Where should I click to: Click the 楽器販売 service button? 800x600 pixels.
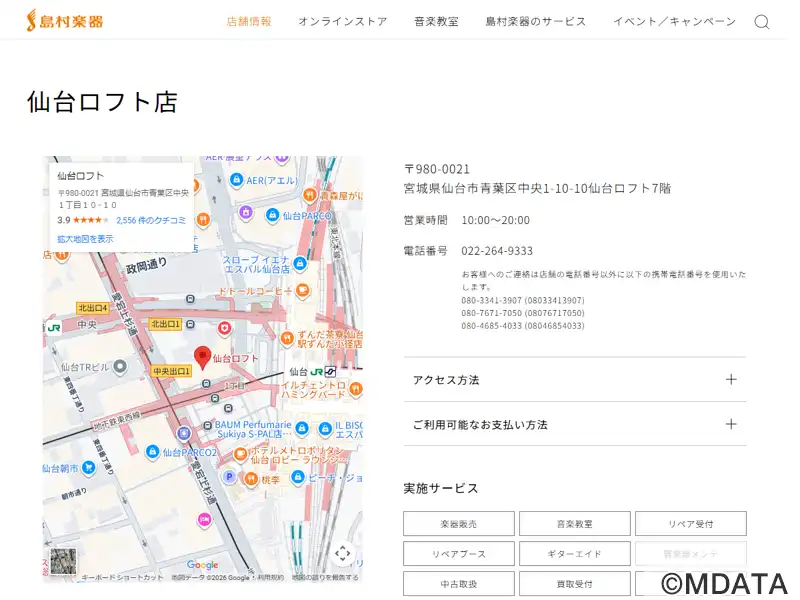coord(459,524)
